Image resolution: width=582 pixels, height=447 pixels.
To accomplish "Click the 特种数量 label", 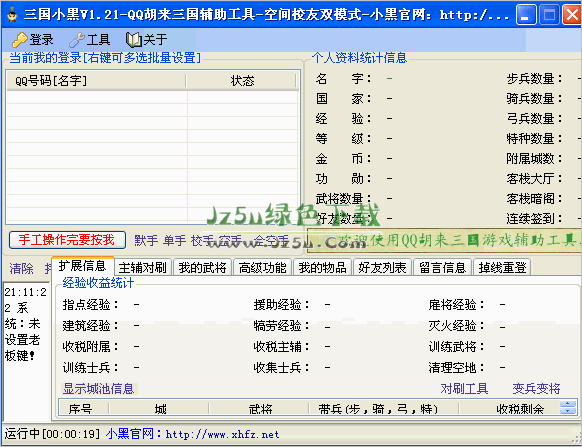I will [x=534, y=138].
